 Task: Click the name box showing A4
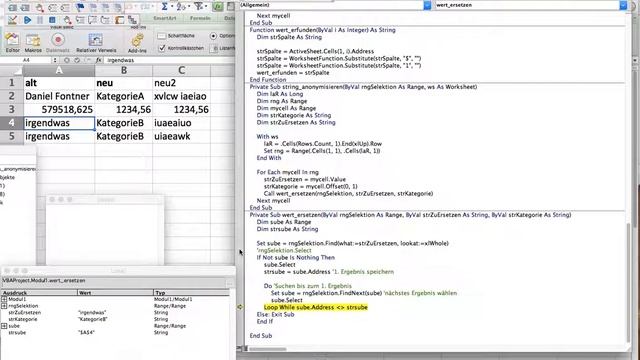pos(26,60)
